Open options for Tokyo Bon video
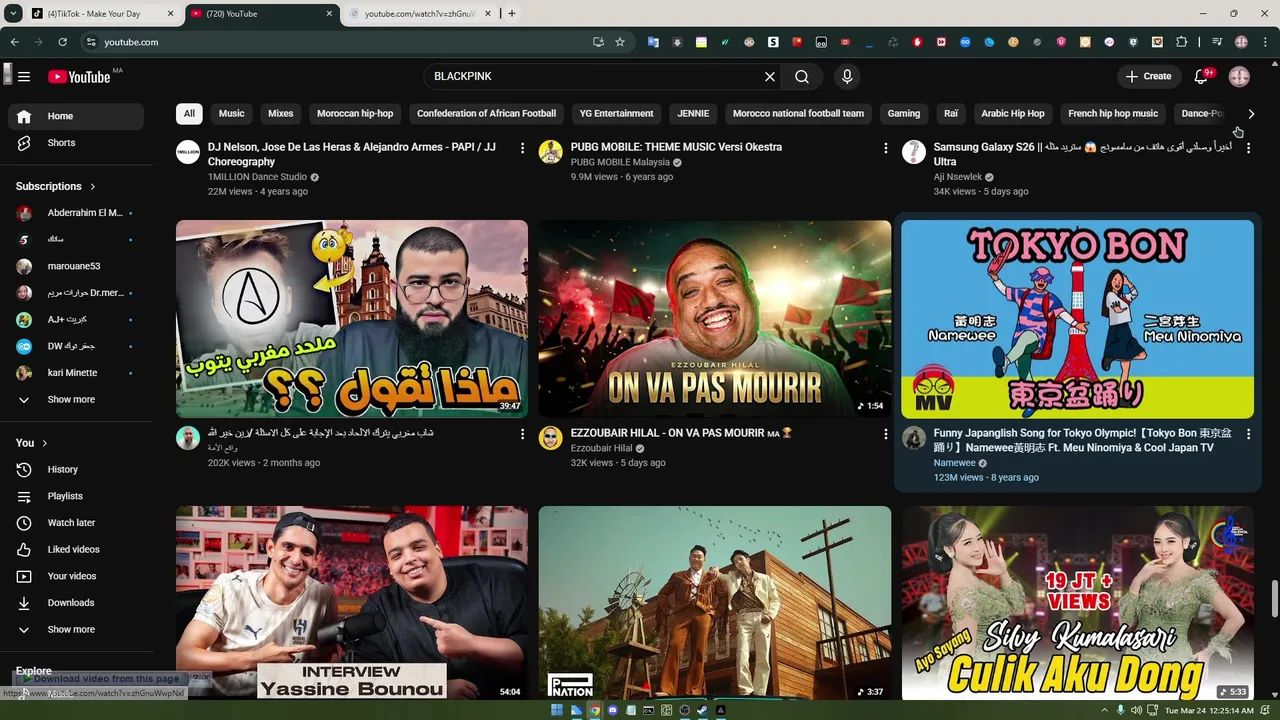Screen dimensions: 1280x720 pos(1248,434)
